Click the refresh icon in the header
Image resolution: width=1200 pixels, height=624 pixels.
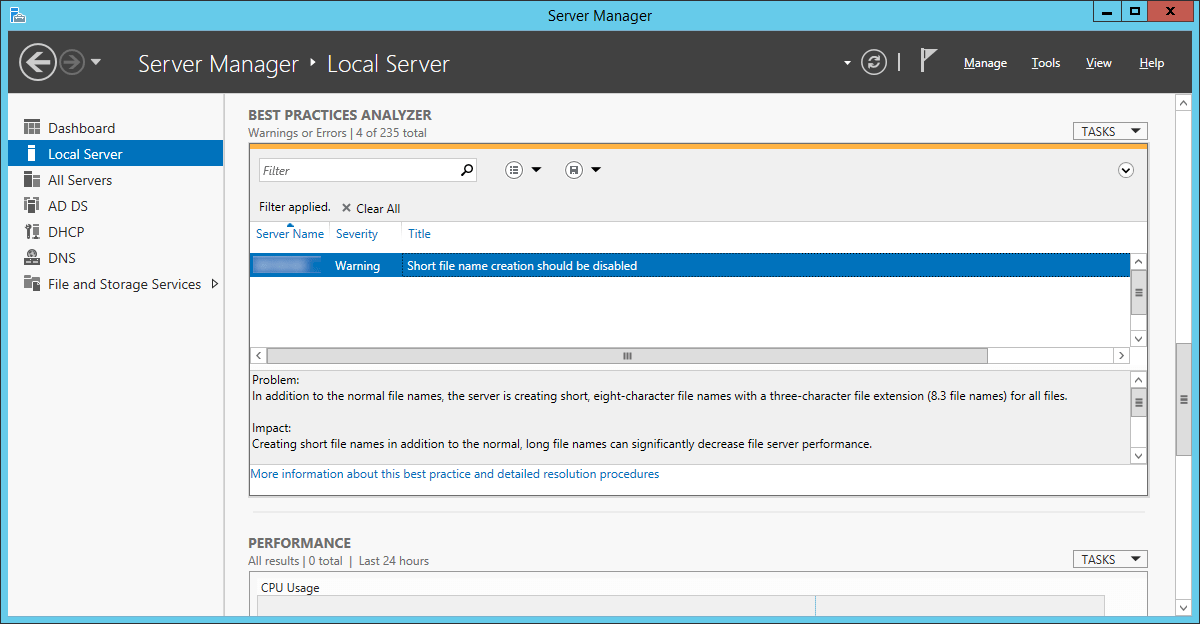[x=874, y=62]
